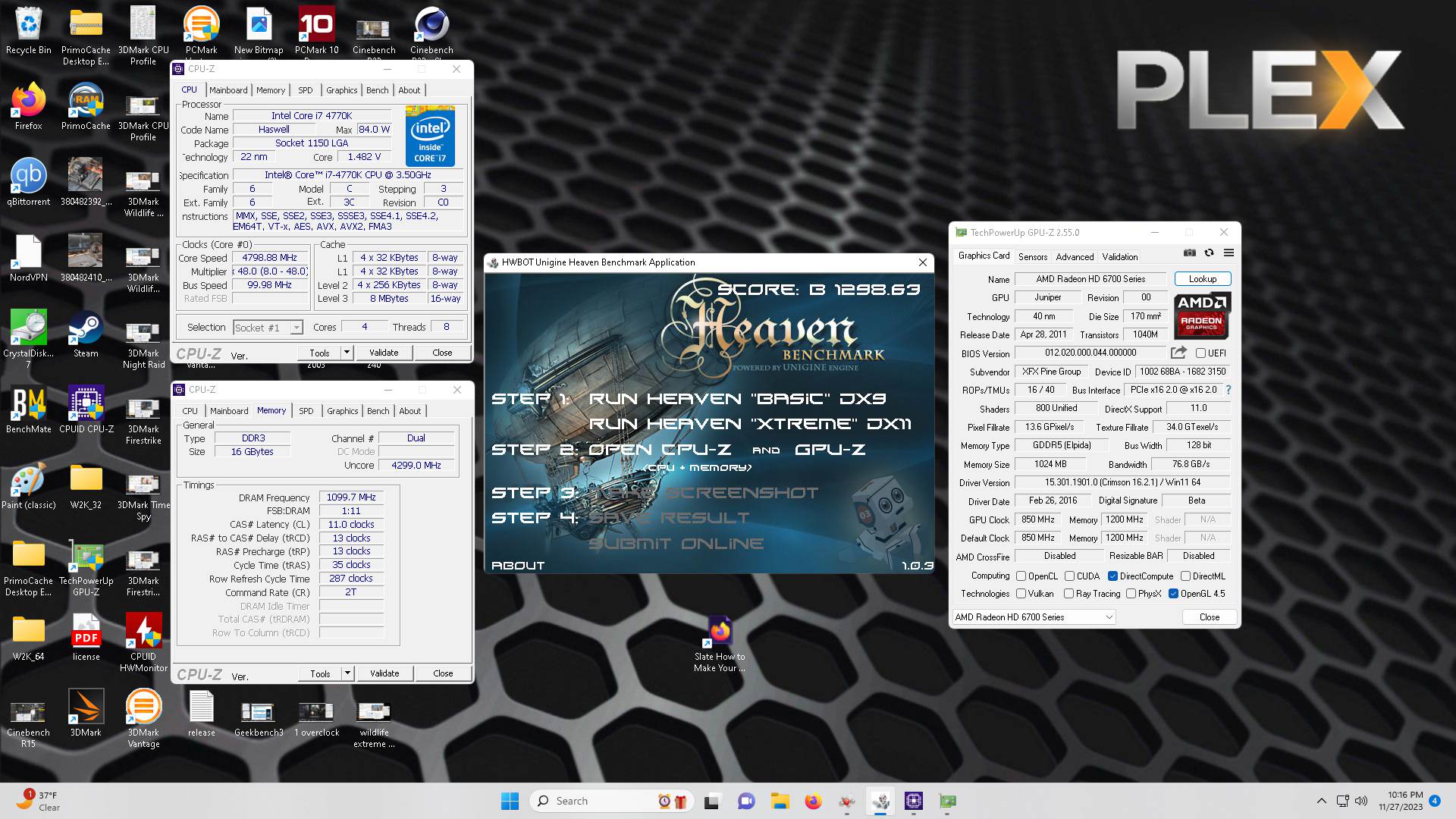Launch Firefox from the desktop
The image size is (1456, 819).
coord(28,106)
